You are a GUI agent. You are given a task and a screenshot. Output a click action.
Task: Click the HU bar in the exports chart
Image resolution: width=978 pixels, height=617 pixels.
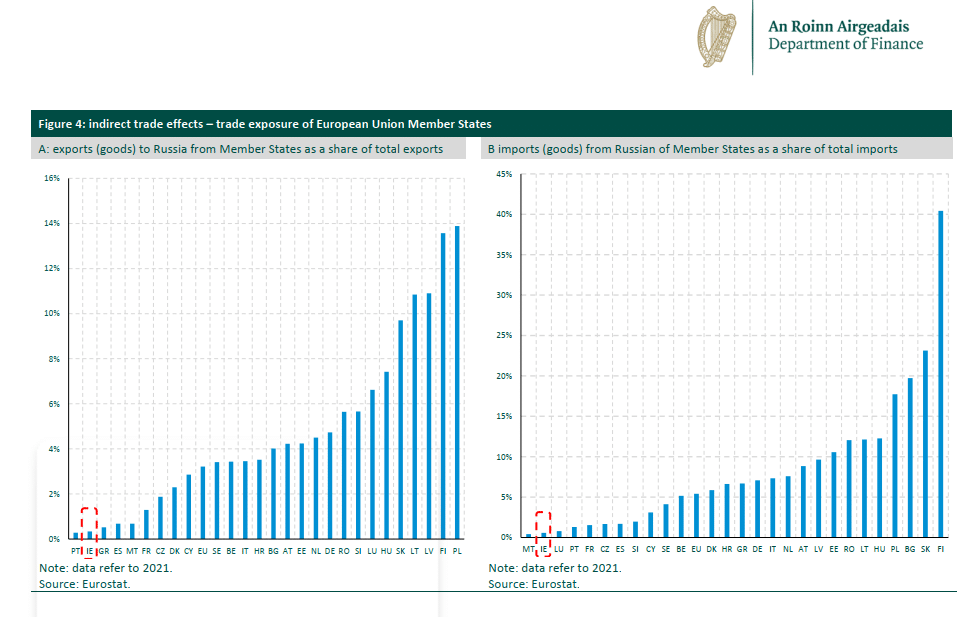point(386,455)
